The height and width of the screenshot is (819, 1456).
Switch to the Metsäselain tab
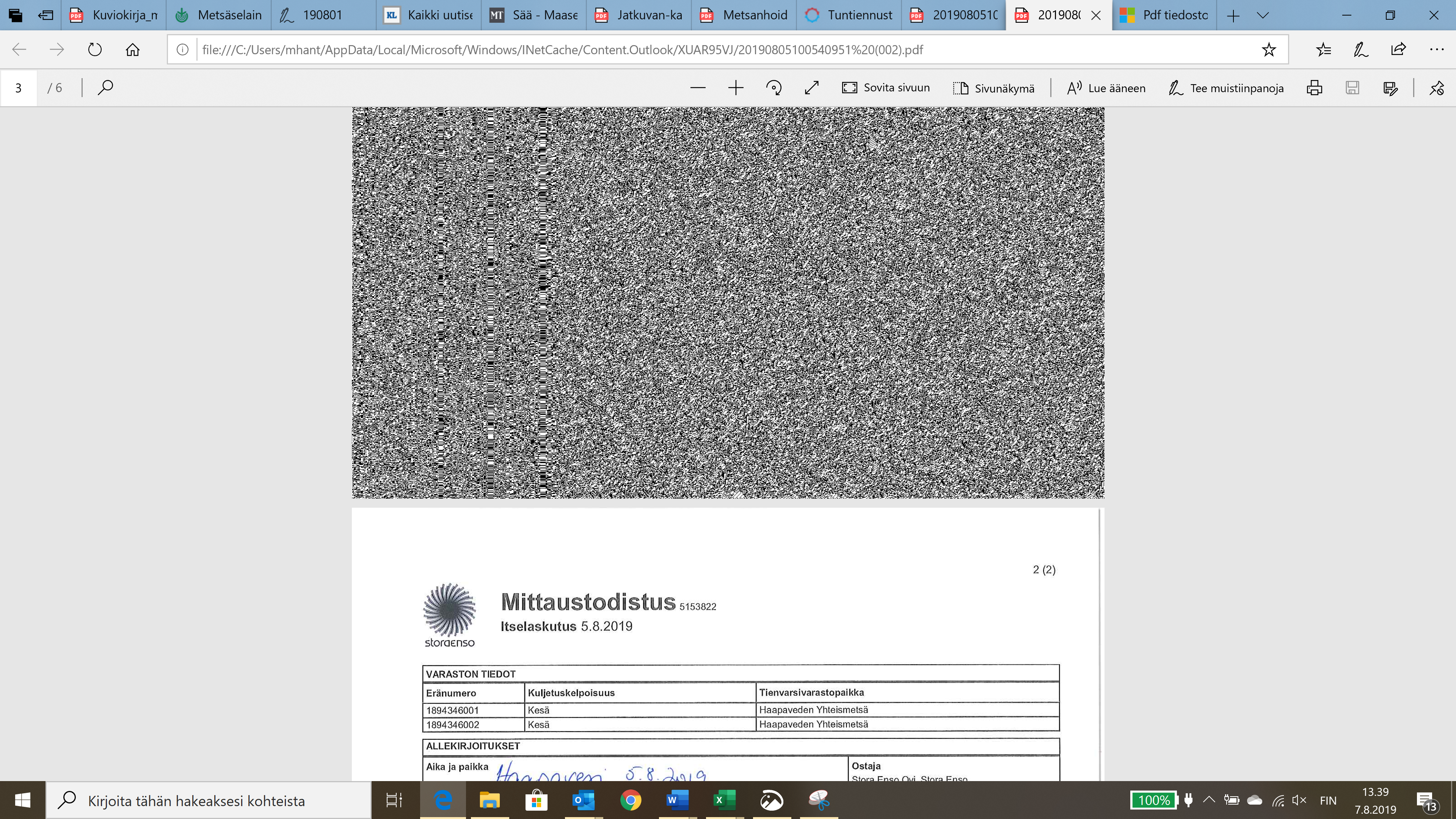click(219, 15)
